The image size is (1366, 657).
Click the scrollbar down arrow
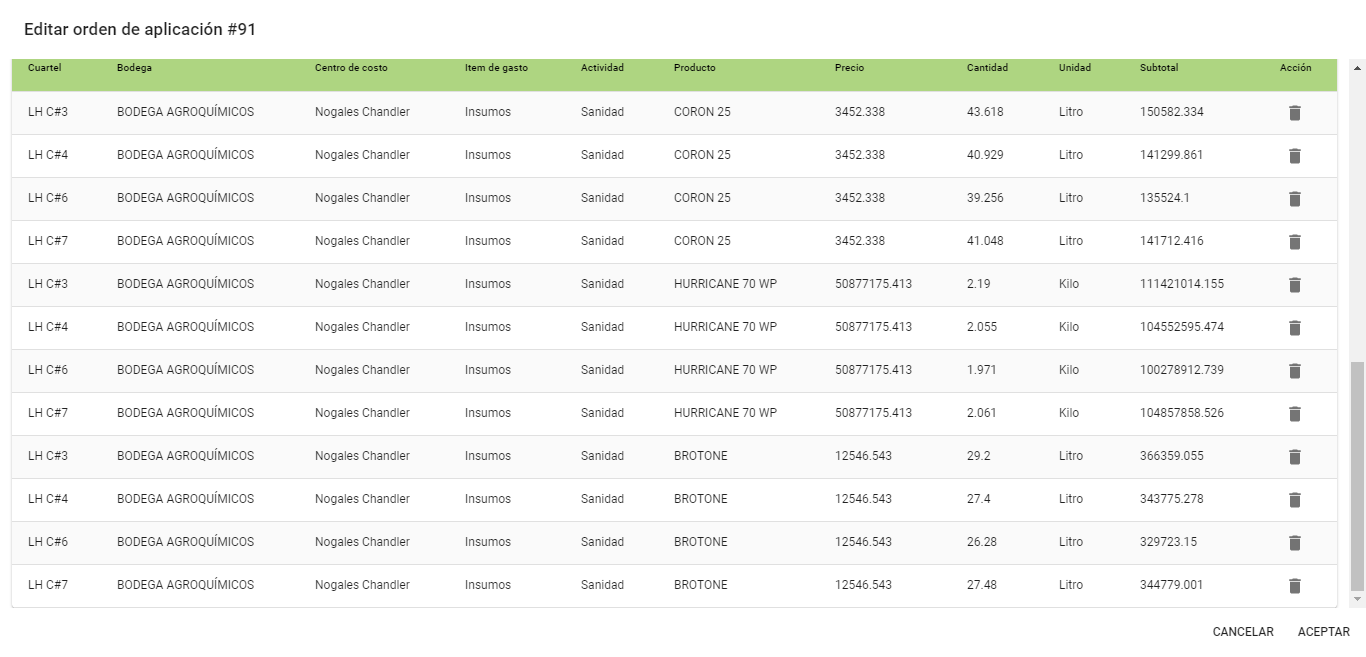pyautogui.click(x=1357, y=598)
